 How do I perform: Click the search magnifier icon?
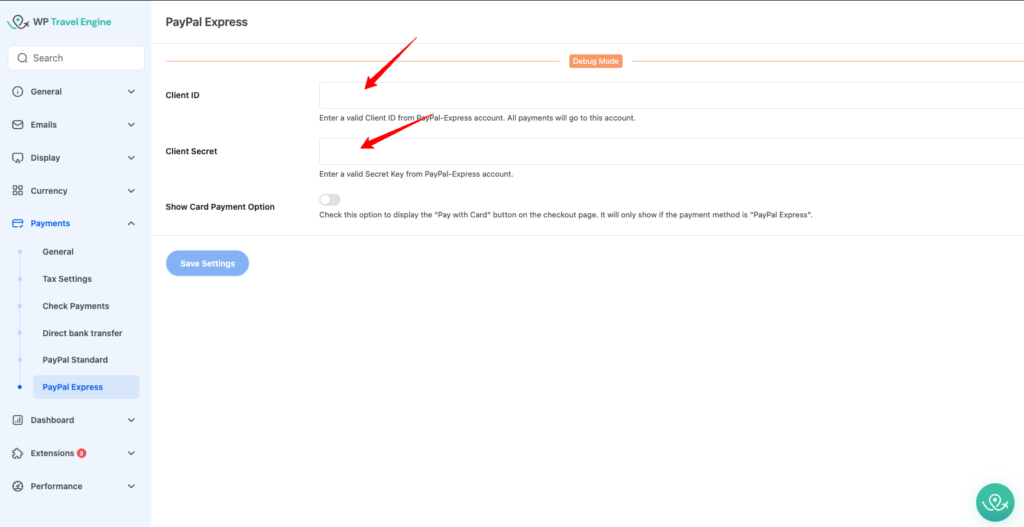point(23,58)
